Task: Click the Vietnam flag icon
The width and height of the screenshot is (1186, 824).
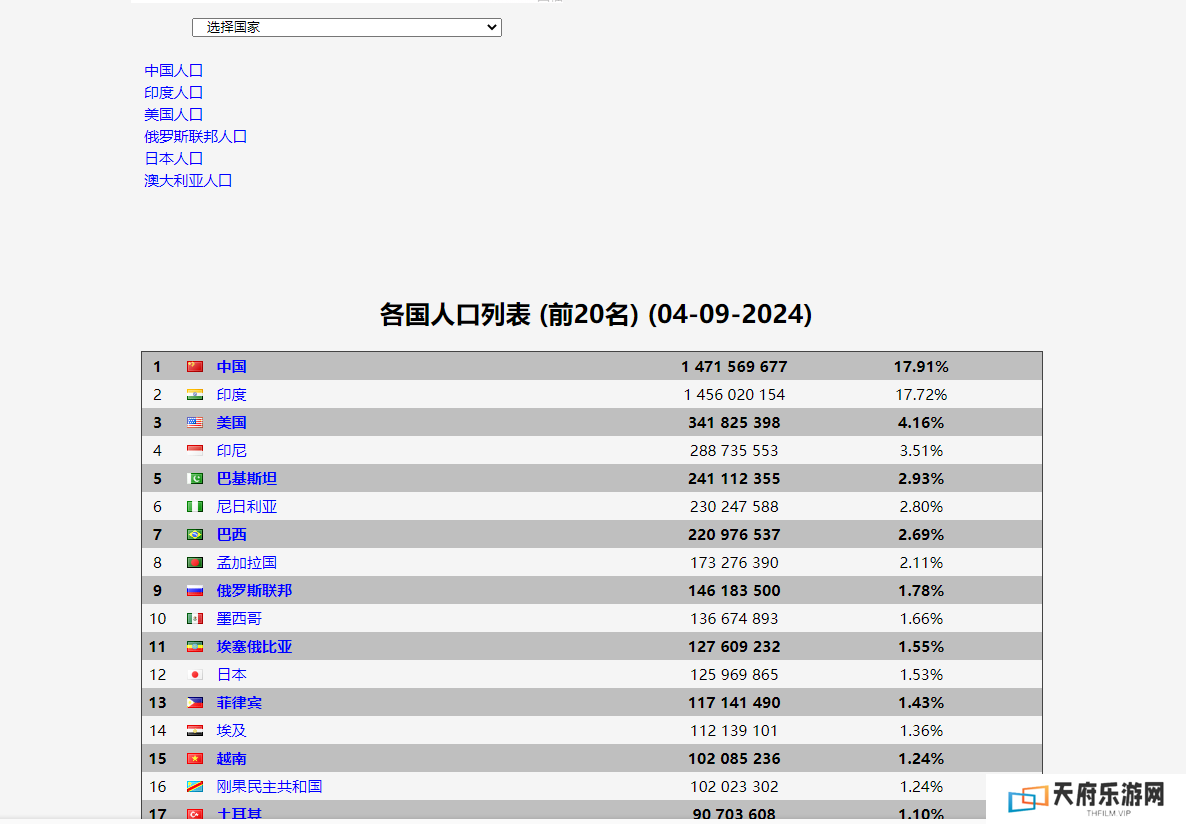Action: pyautogui.click(x=195, y=758)
